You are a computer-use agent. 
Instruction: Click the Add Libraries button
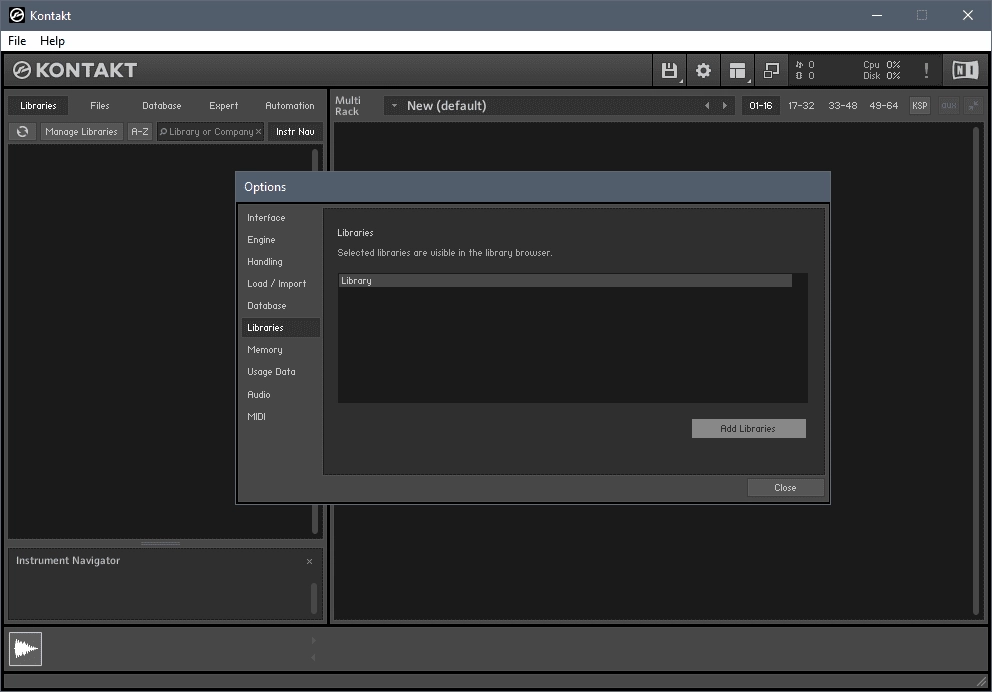pos(748,428)
